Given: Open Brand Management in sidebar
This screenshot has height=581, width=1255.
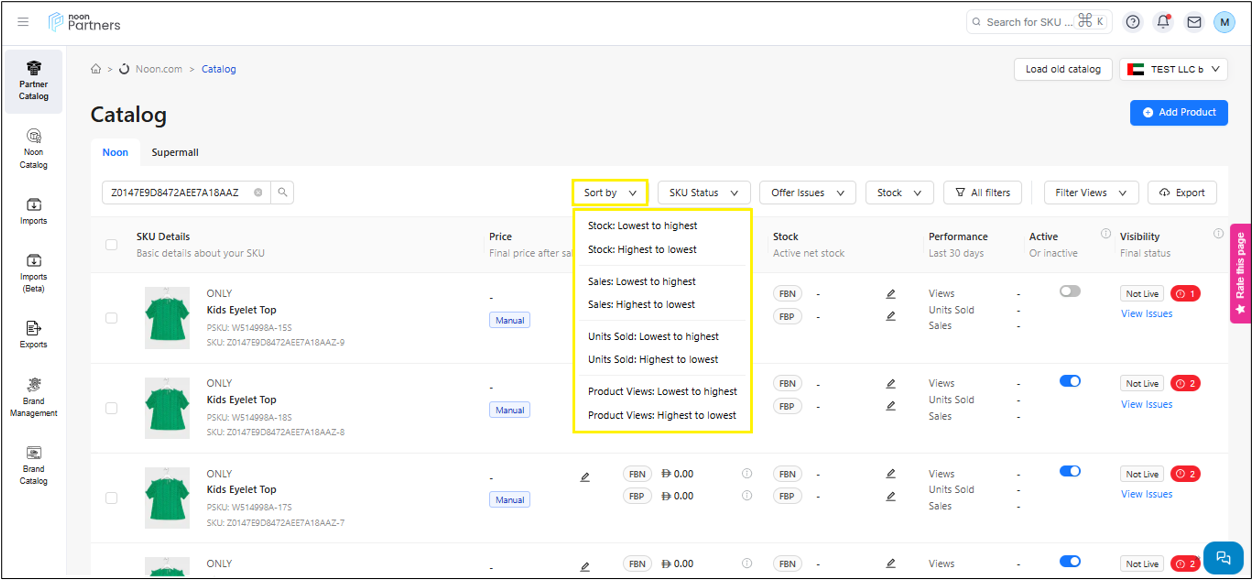Looking at the screenshot, I should tap(34, 397).
